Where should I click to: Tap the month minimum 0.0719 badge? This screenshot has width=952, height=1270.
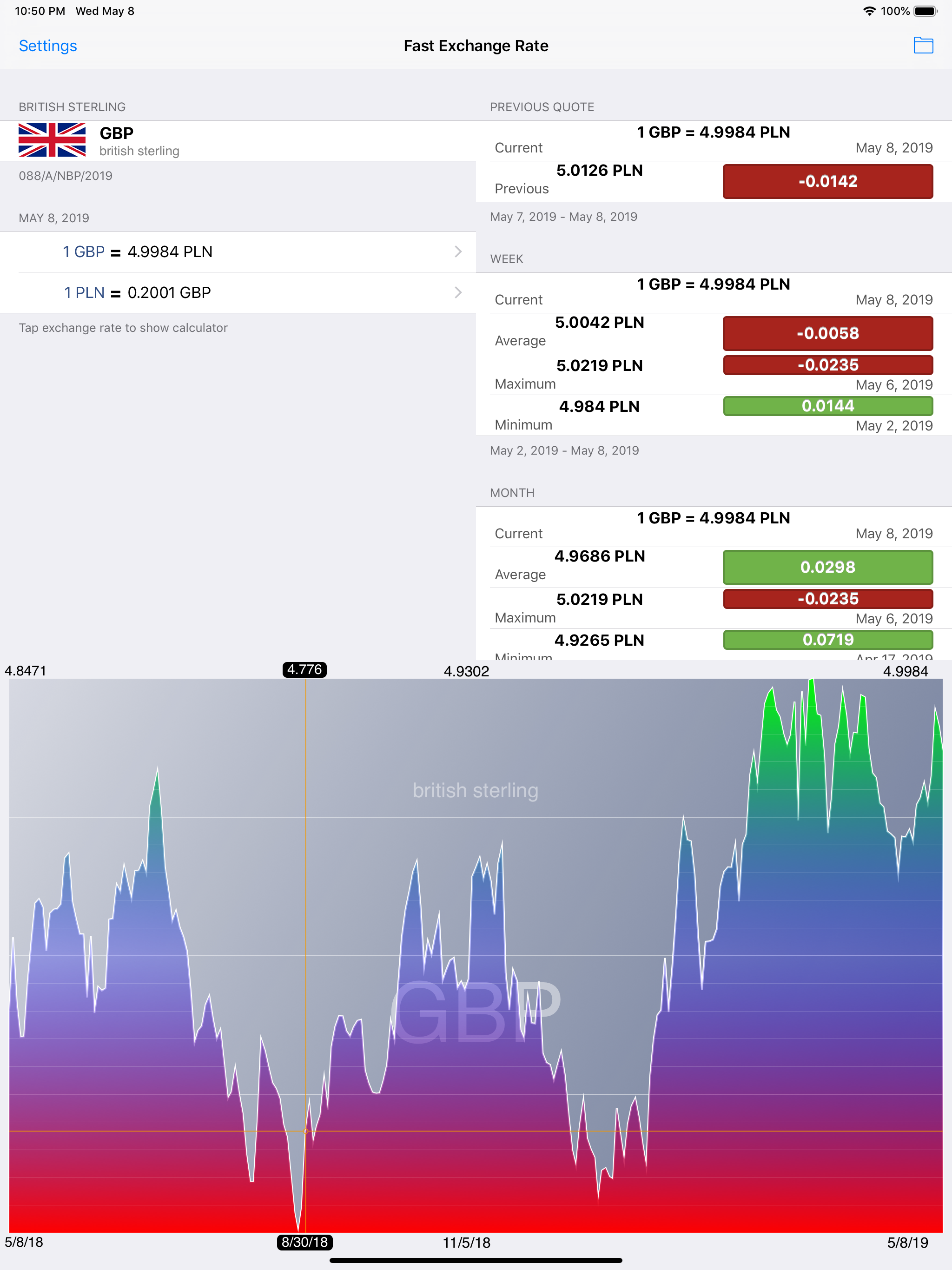click(827, 640)
